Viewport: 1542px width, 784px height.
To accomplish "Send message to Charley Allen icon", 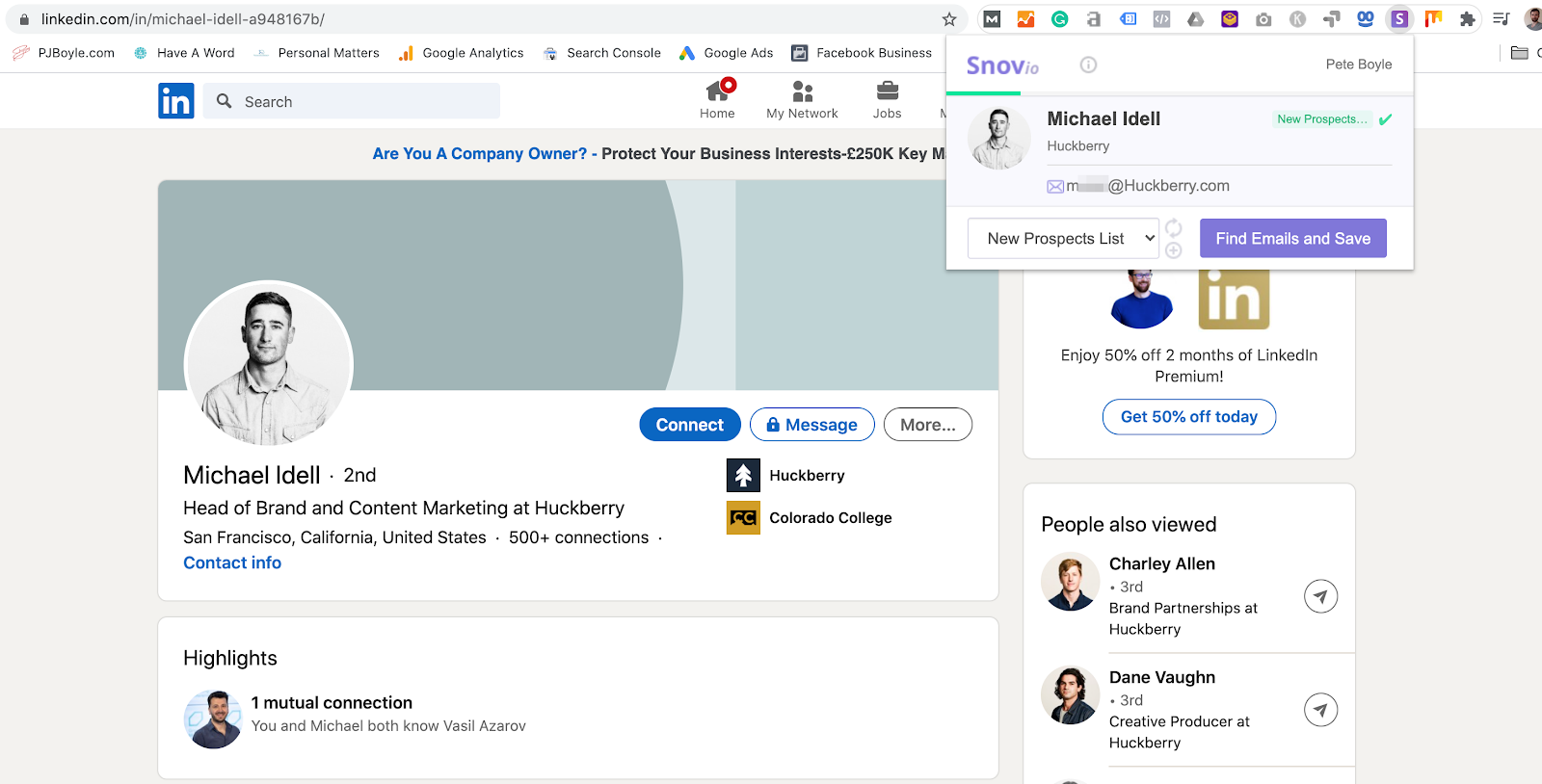I will [x=1320, y=597].
